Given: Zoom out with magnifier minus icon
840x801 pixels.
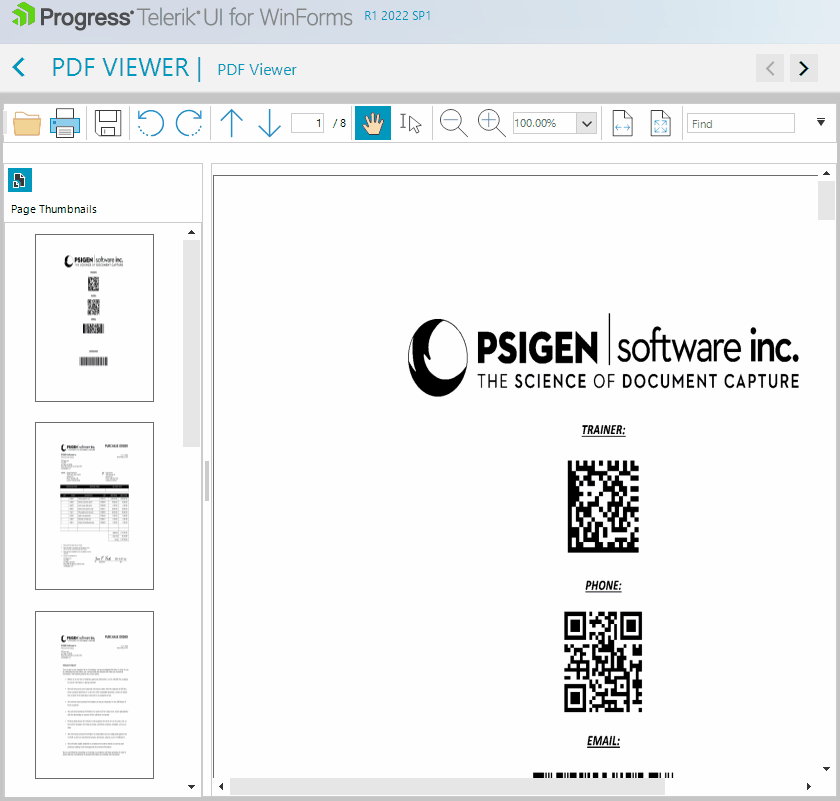Looking at the screenshot, I should [x=453, y=123].
